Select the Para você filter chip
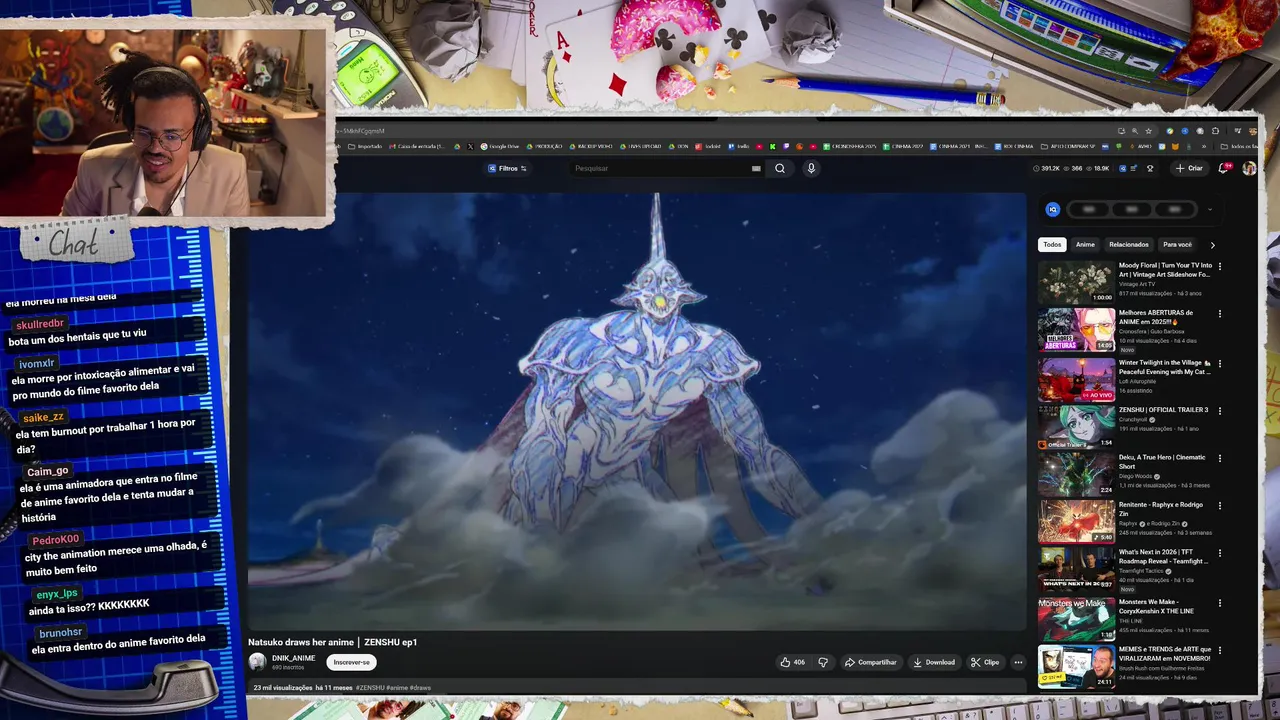The image size is (1280, 720). [1177, 244]
